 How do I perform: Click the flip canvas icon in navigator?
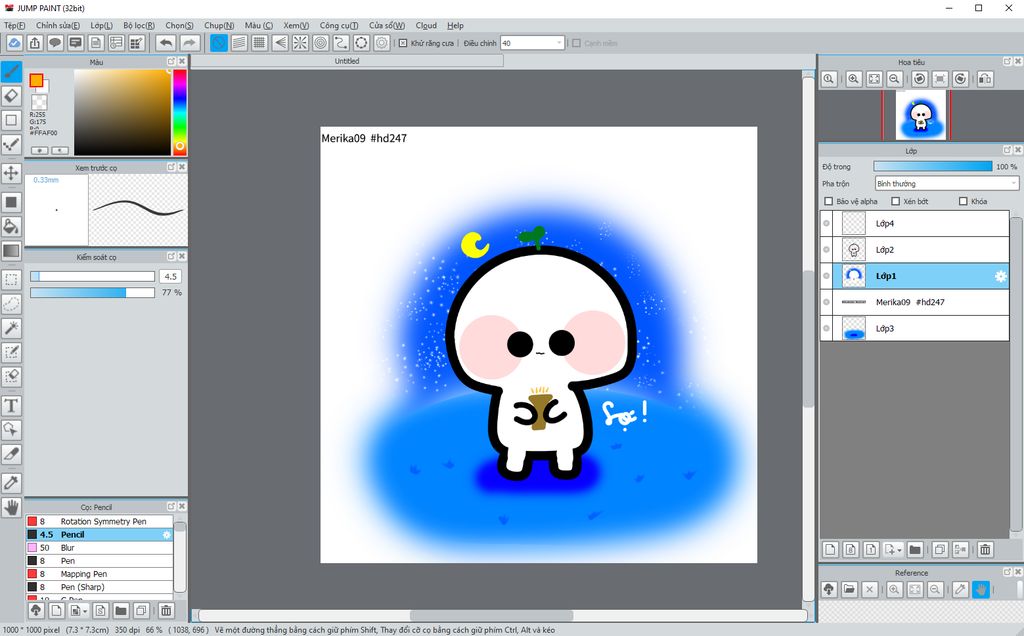[x=985, y=79]
